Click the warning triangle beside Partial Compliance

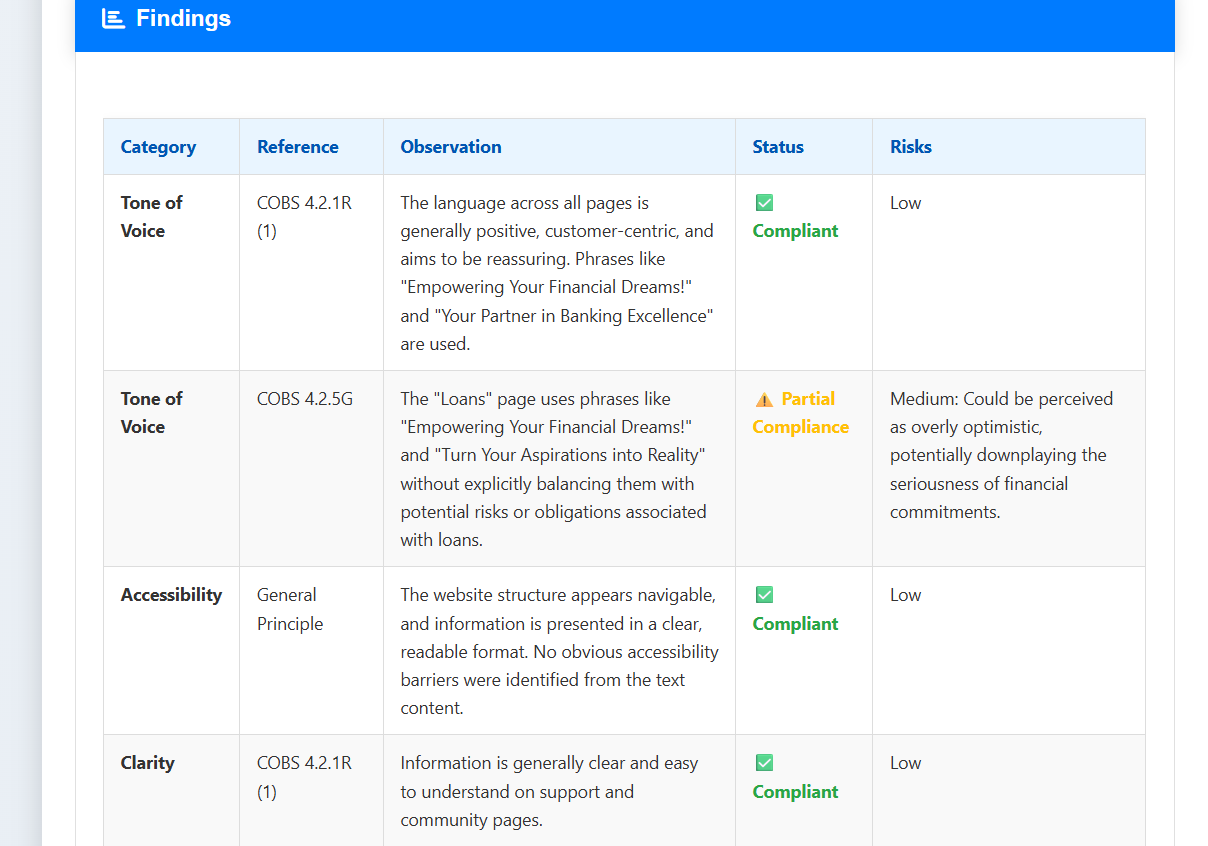pos(764,399)
